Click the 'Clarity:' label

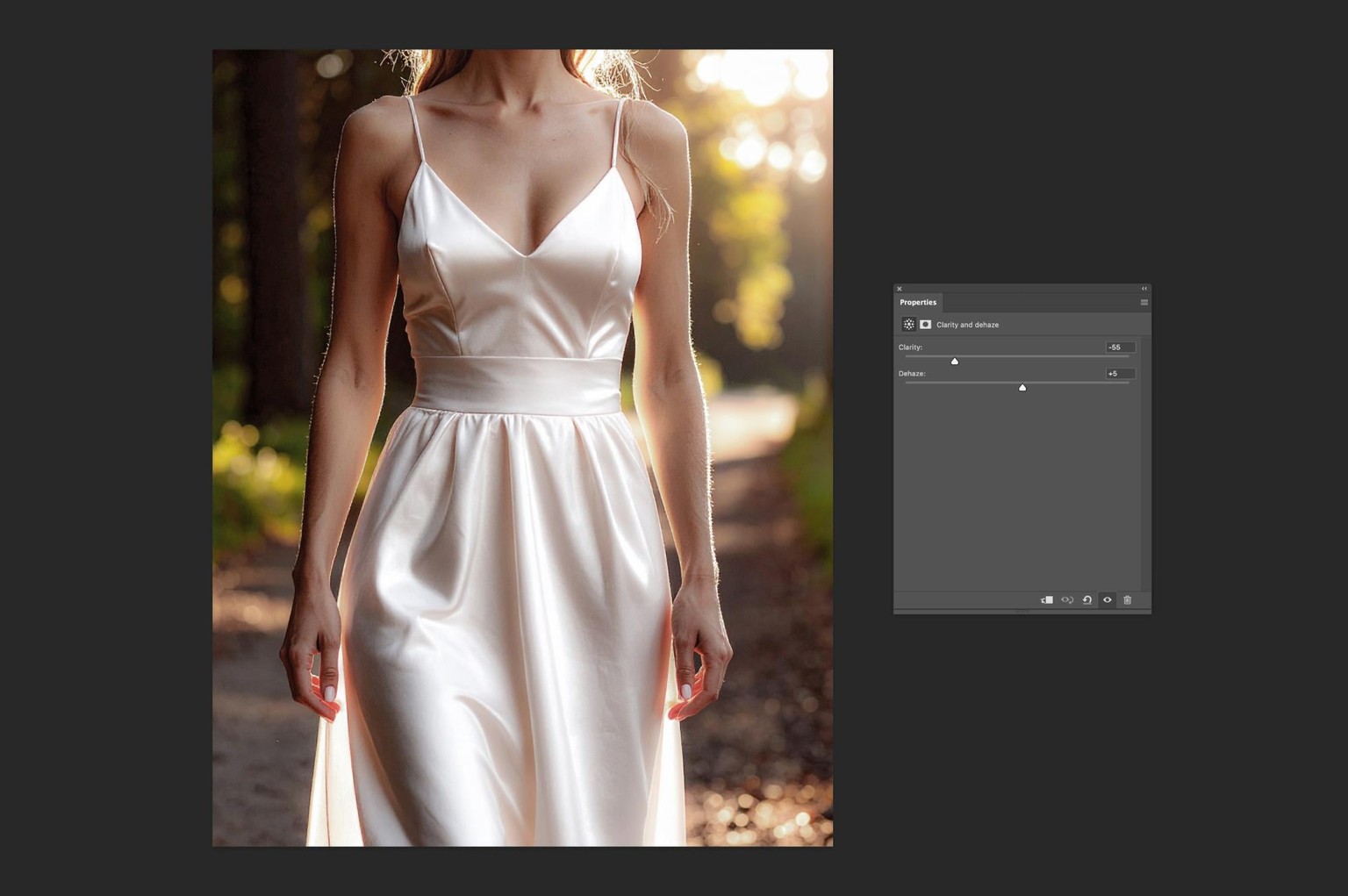[911, 348]
